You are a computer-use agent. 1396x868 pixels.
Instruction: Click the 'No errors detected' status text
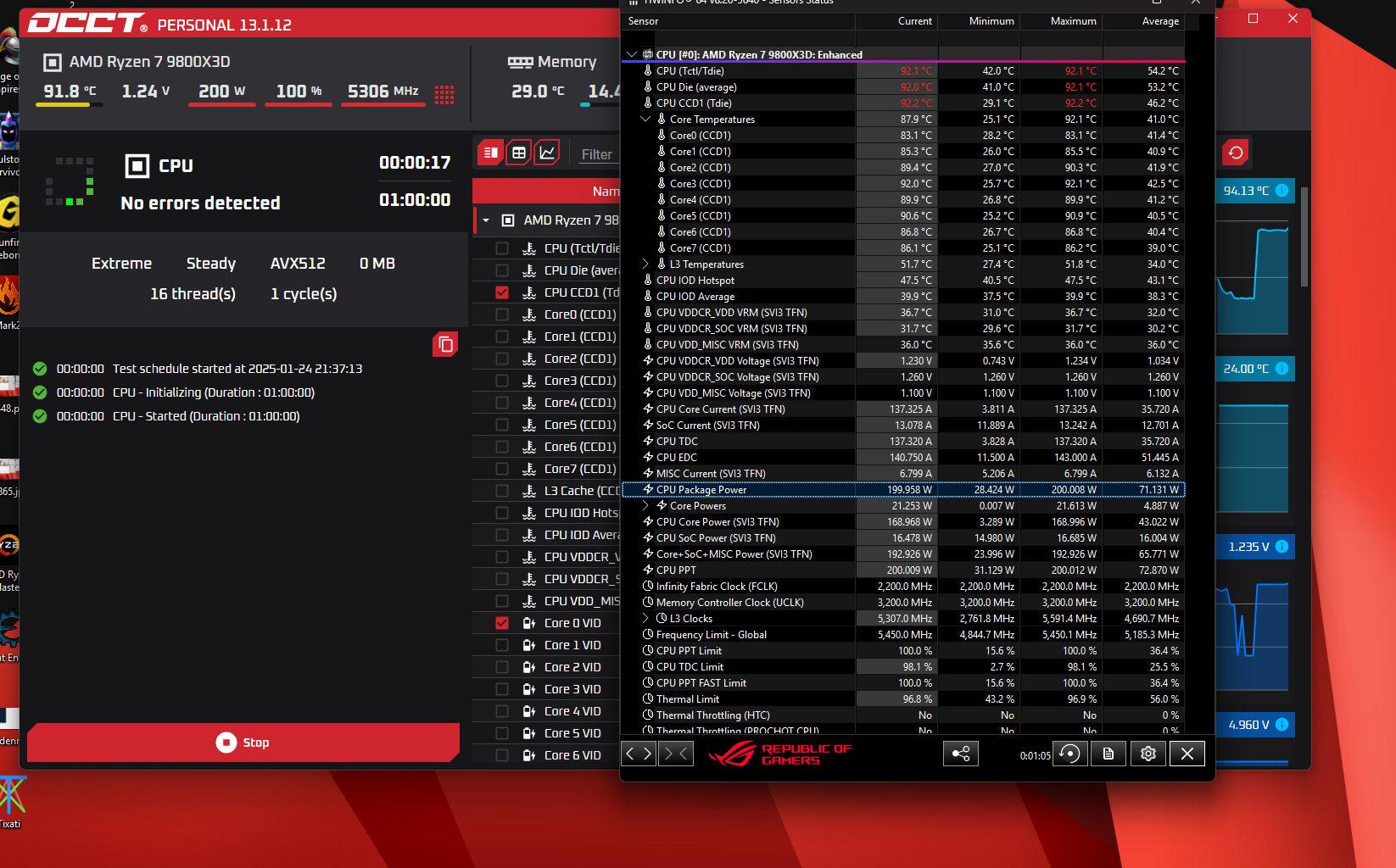click(200, 203)
